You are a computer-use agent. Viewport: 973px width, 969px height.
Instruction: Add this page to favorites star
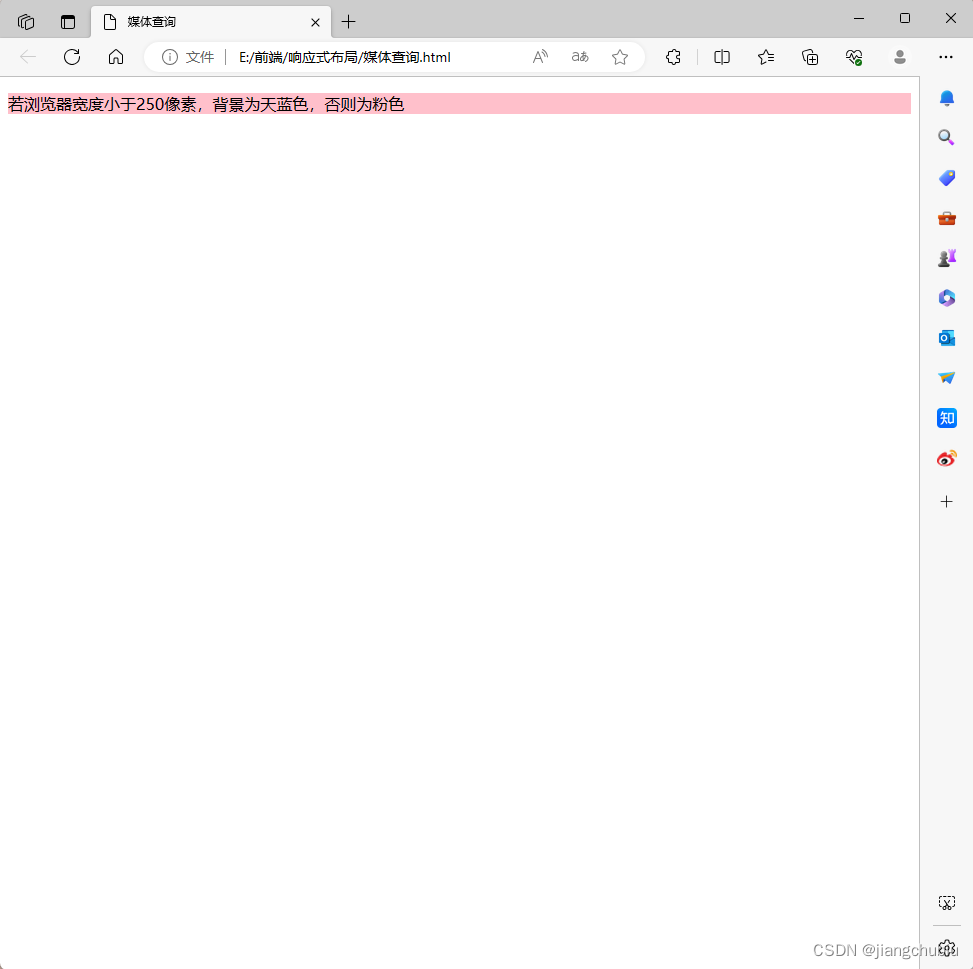click(x=620, y=57)
